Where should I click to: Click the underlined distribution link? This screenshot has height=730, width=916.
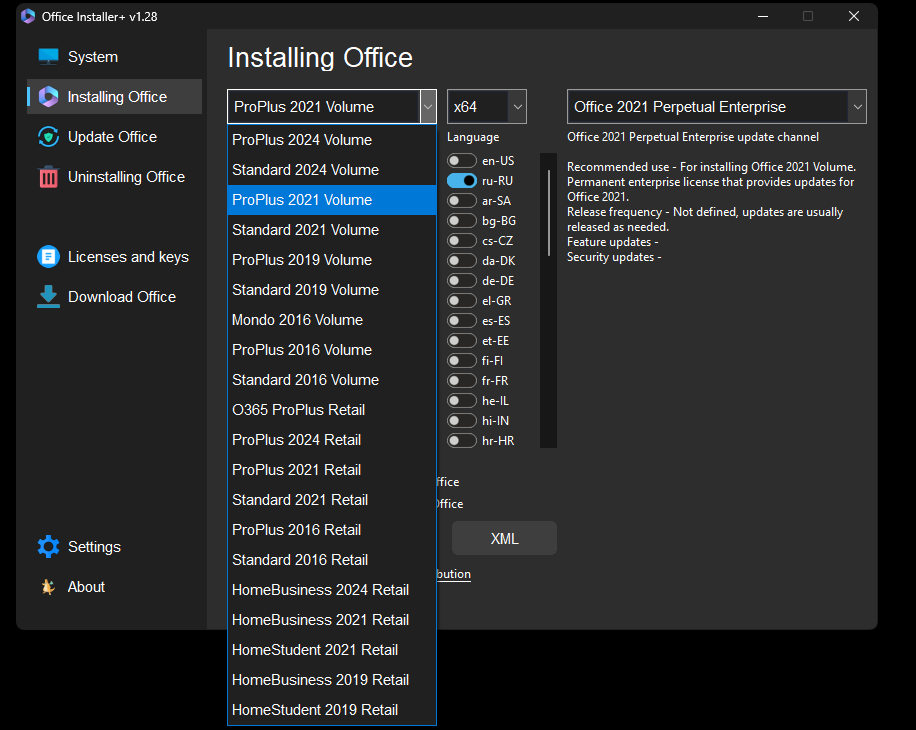pyautogui.click(x=453, y=574)
